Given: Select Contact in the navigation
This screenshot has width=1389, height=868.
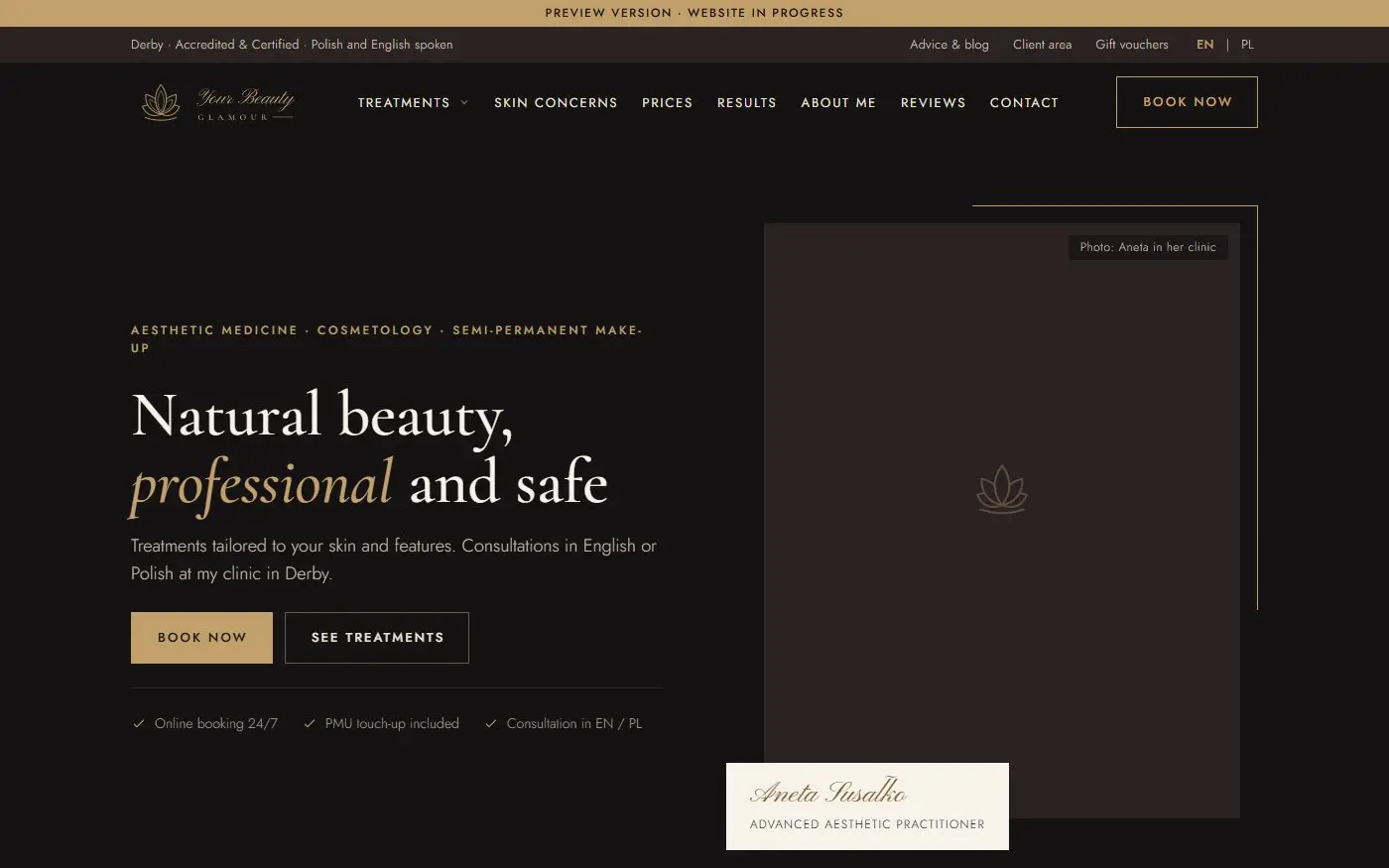Looking at the screenshot, I should click(1024, 103).
